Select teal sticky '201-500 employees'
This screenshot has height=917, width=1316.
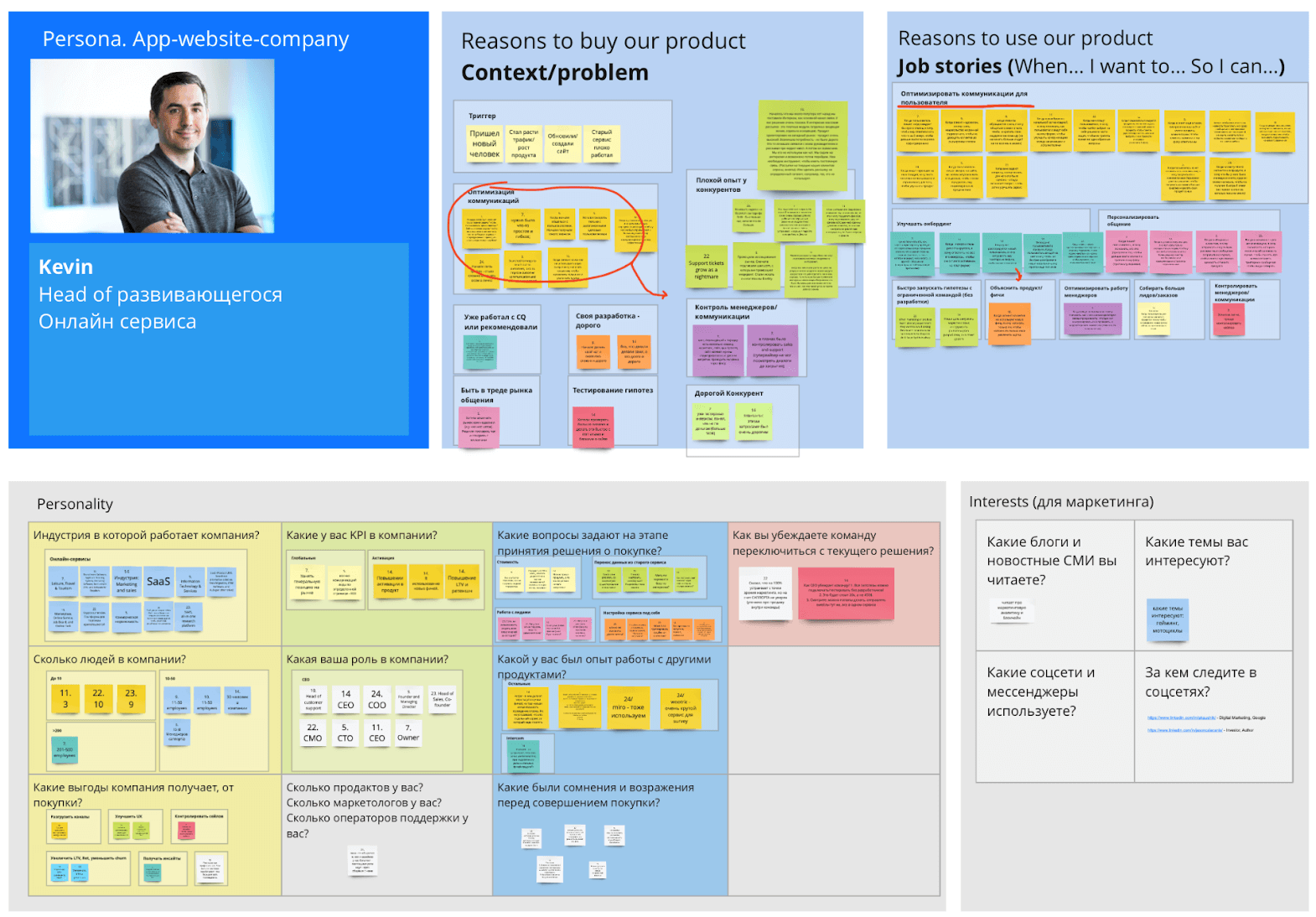point(65,750)
